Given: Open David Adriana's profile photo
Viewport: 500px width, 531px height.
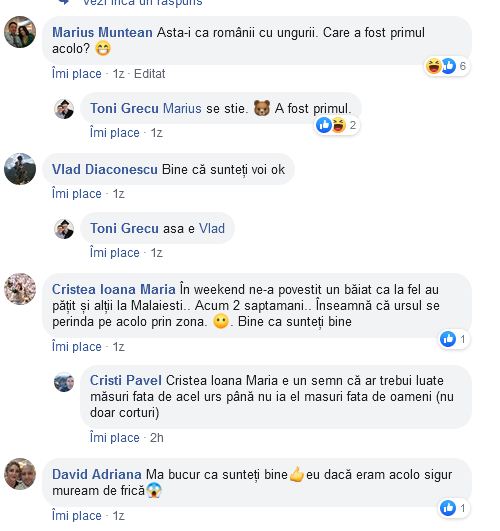Looking at the screenshot, I should (20, 474).
